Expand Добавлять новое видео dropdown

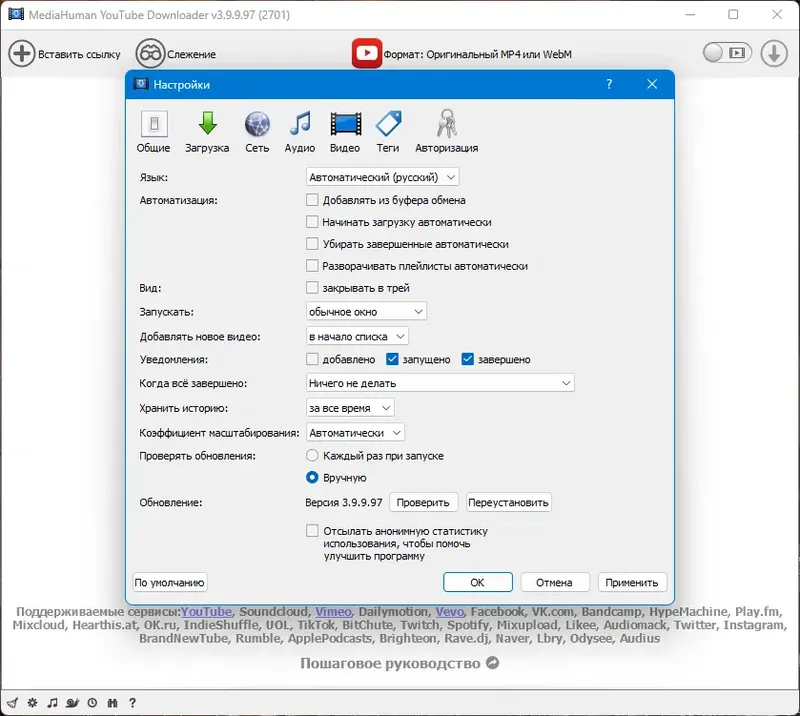click(x=357, y=336)
